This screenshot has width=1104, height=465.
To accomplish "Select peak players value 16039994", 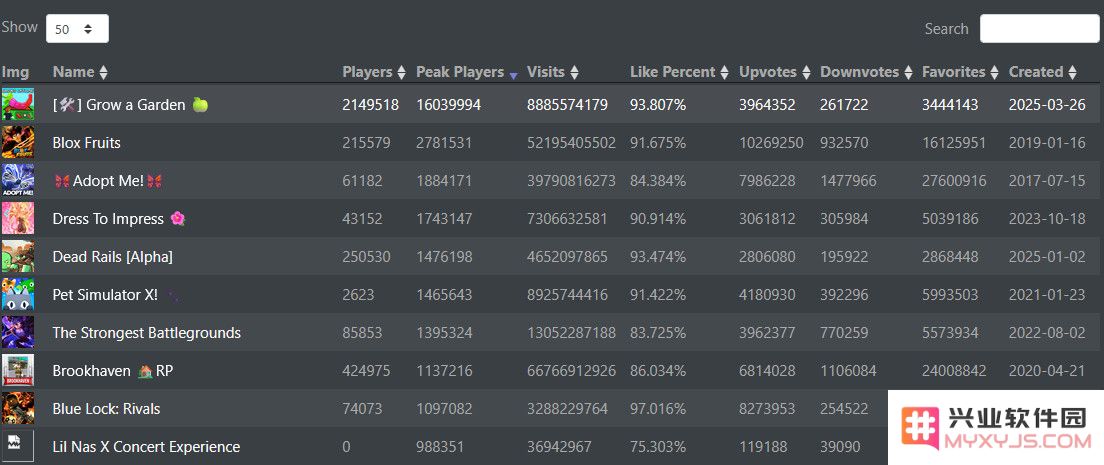I will click(448, 105).
